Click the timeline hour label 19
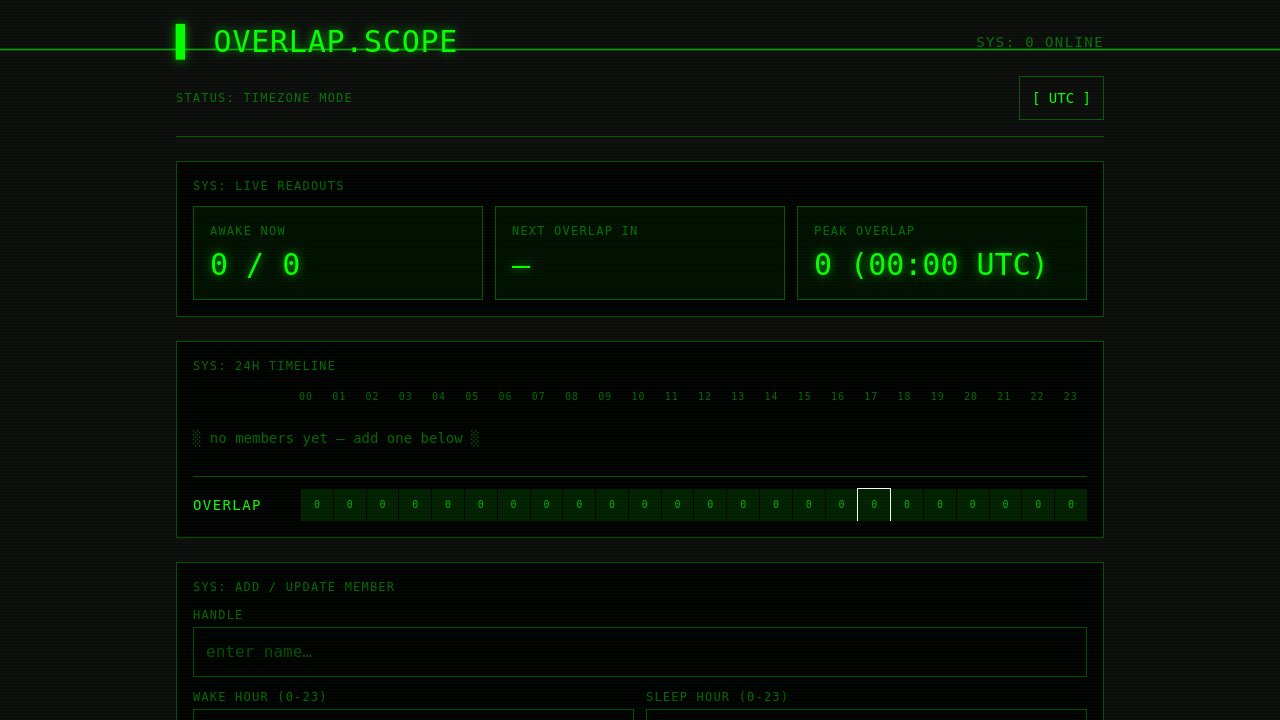The image size is (1280, 720). (938, 397)
